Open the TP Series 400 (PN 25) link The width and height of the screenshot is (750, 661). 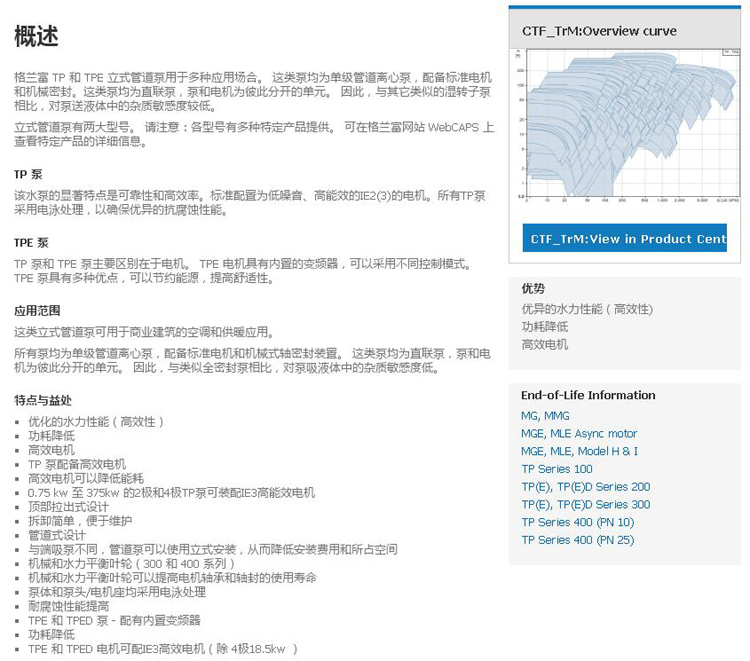(x=578, y=540)
